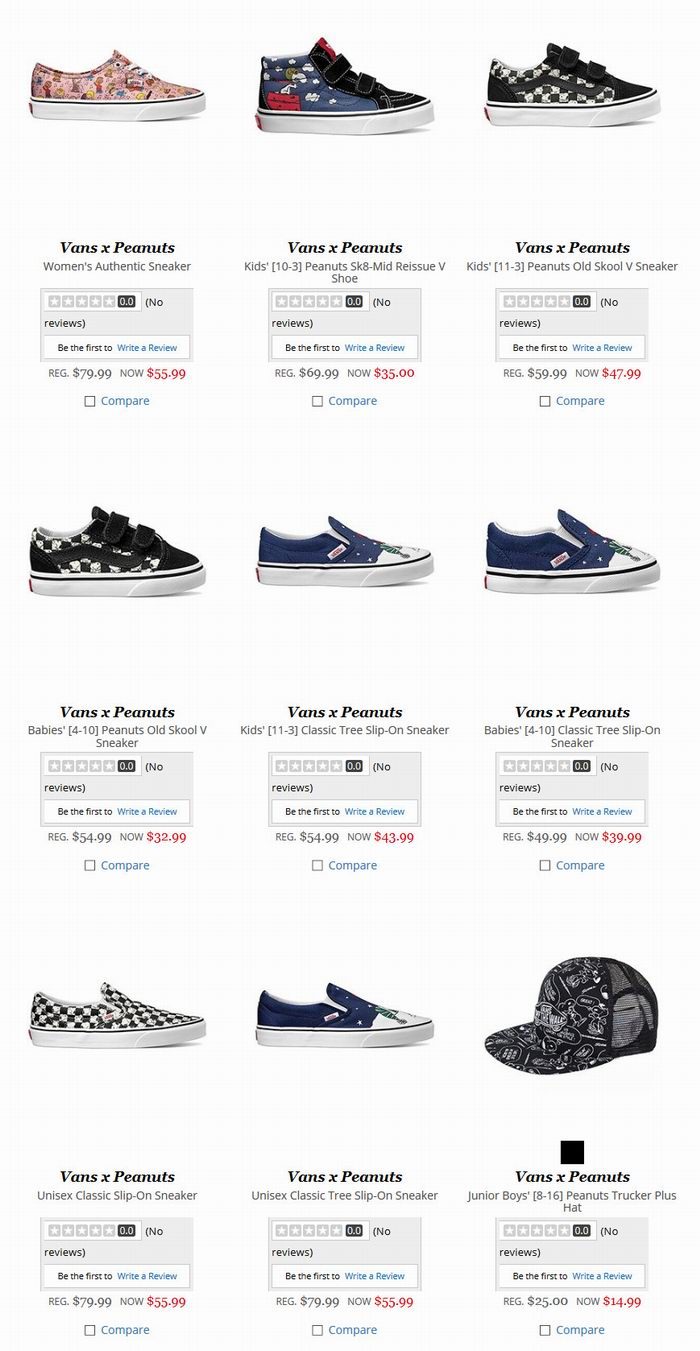Write a Review for Women's Authentic Sneaker
The width and height of the screenshot is (700, 1351).
pyautogui.click(x=147, y=348)
